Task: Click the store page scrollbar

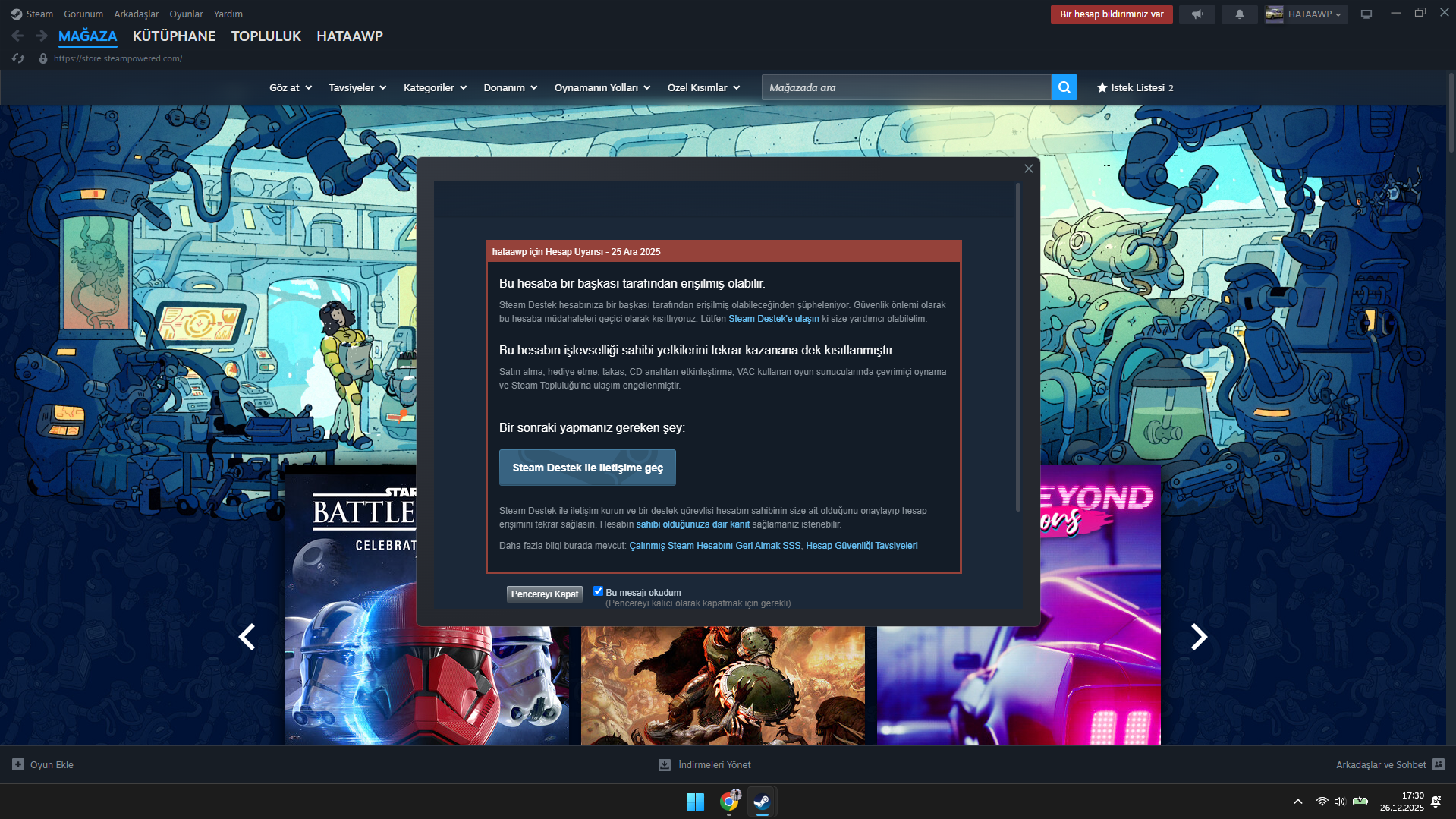Action: point(1451,112)
